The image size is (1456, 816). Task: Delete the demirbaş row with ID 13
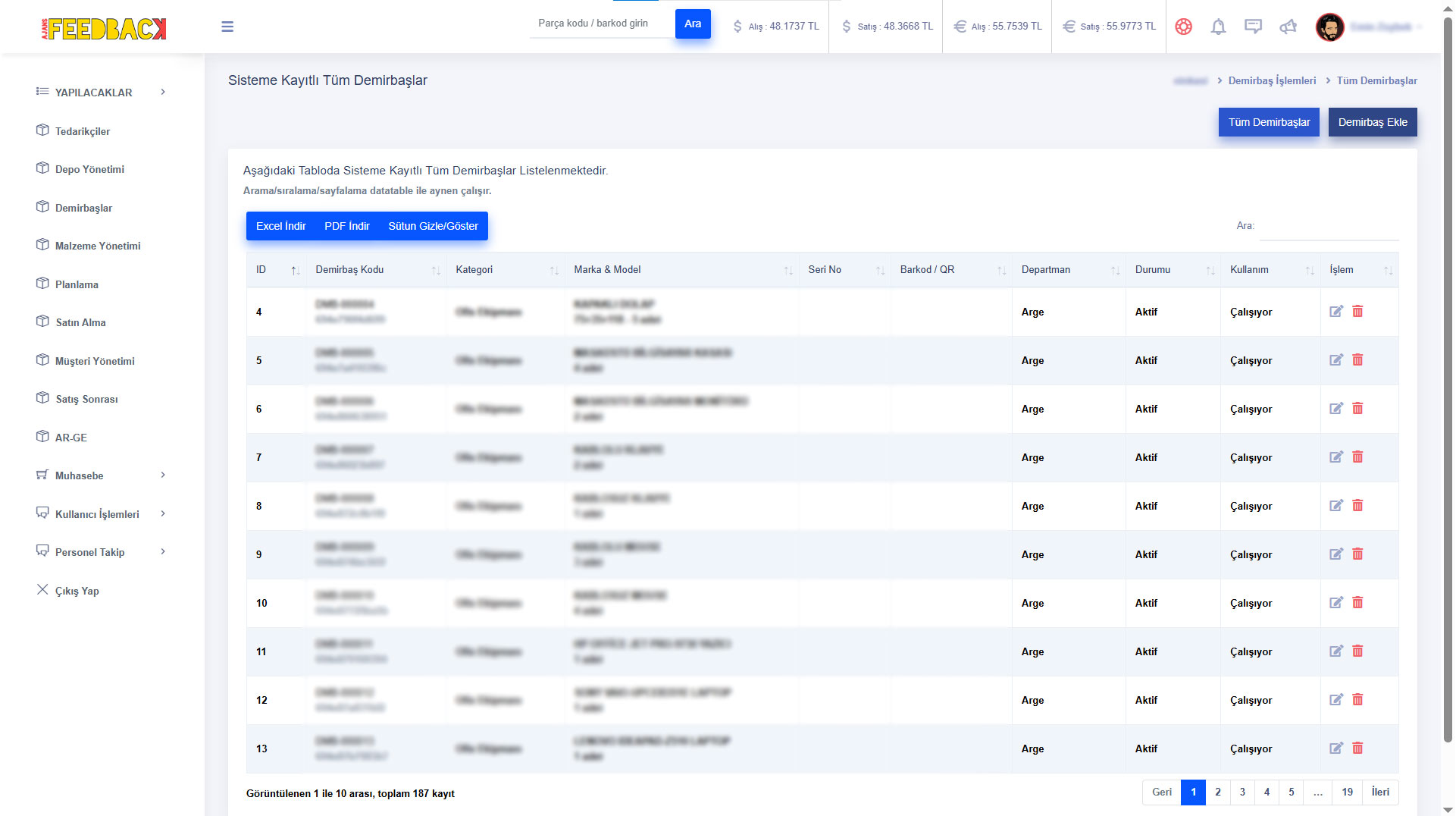tap(1357, 748)
